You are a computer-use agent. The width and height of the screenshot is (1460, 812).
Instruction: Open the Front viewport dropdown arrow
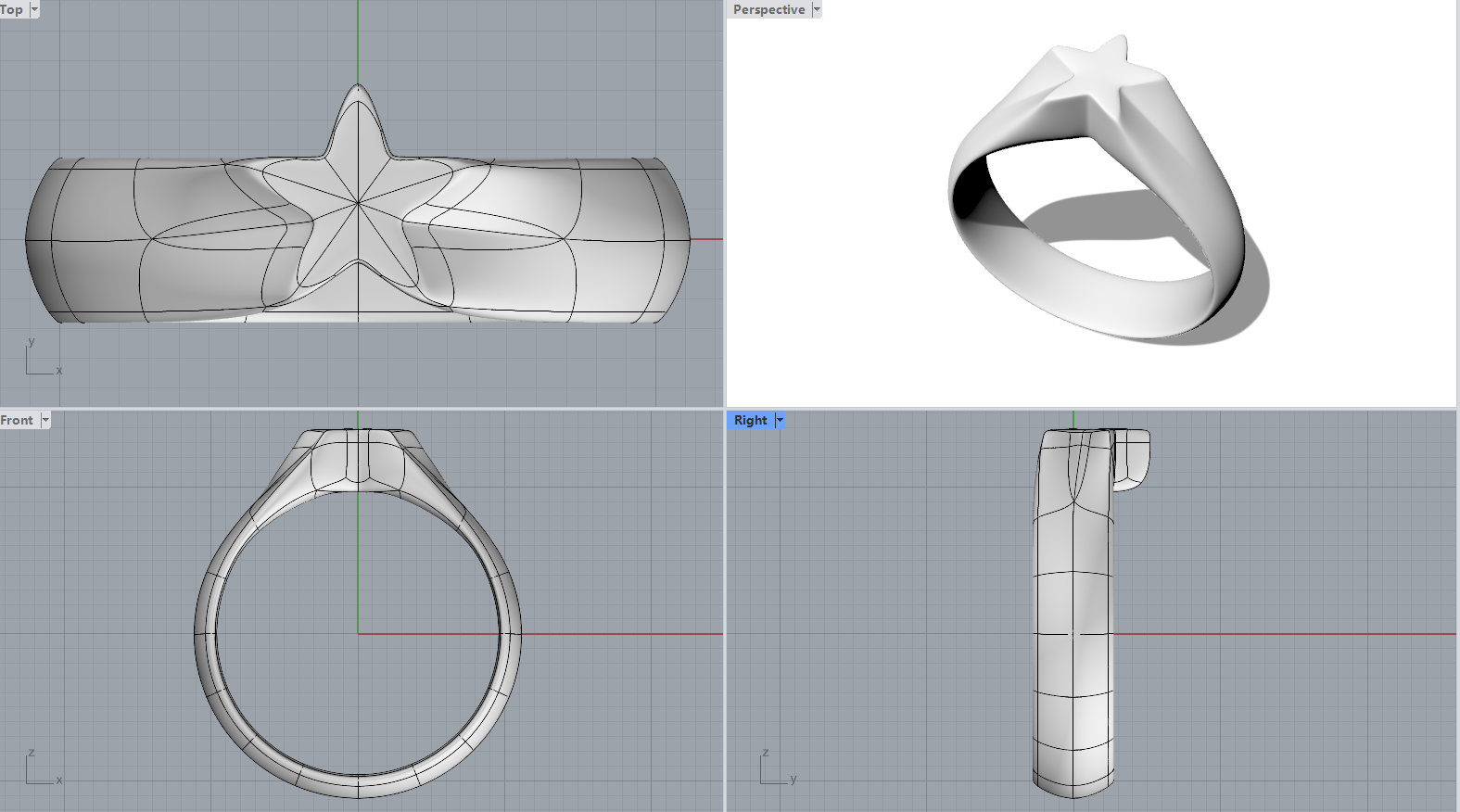[45, 420]
